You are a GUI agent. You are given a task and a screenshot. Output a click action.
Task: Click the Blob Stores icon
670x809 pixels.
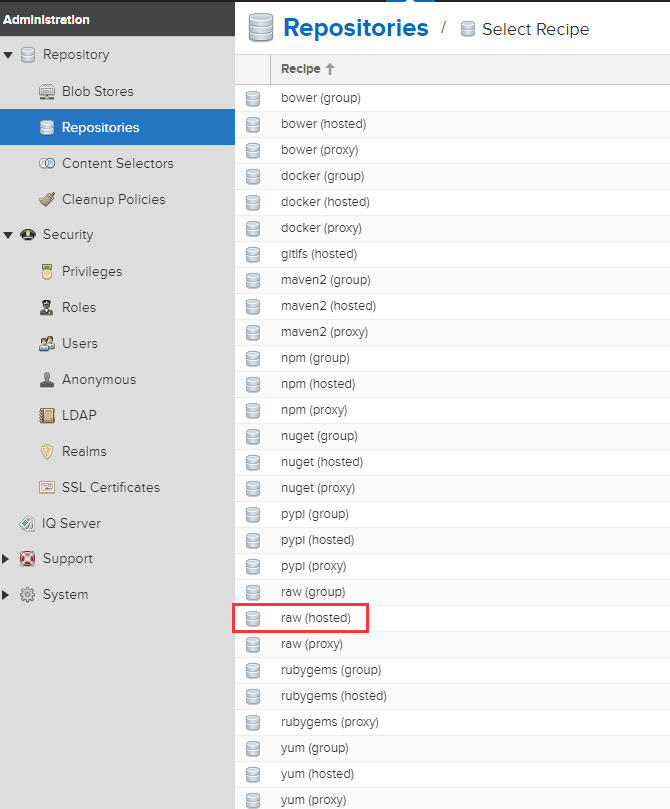47,92
